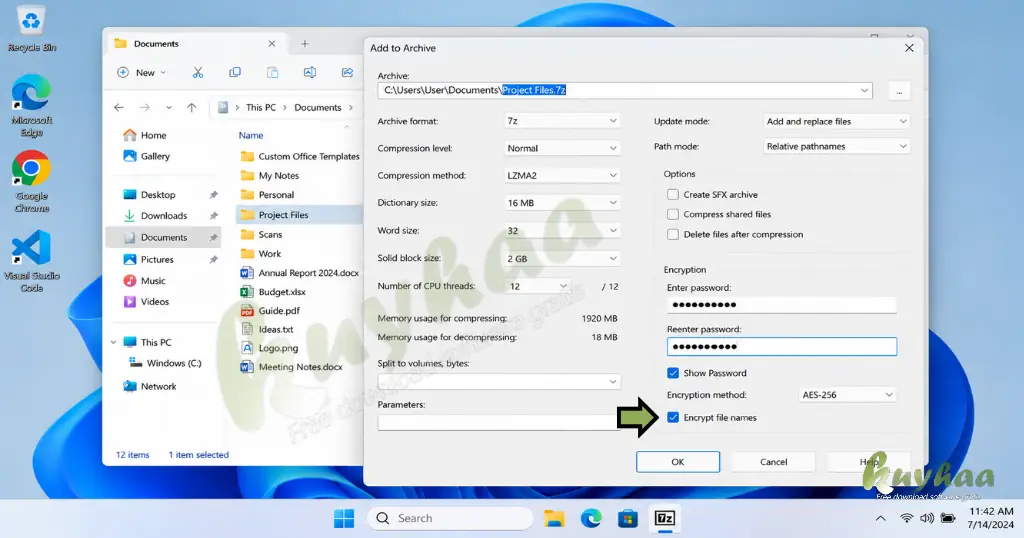The image size is (1024, 538).
Task: Open Solid block size dropdown
Action: coord(562,259)
